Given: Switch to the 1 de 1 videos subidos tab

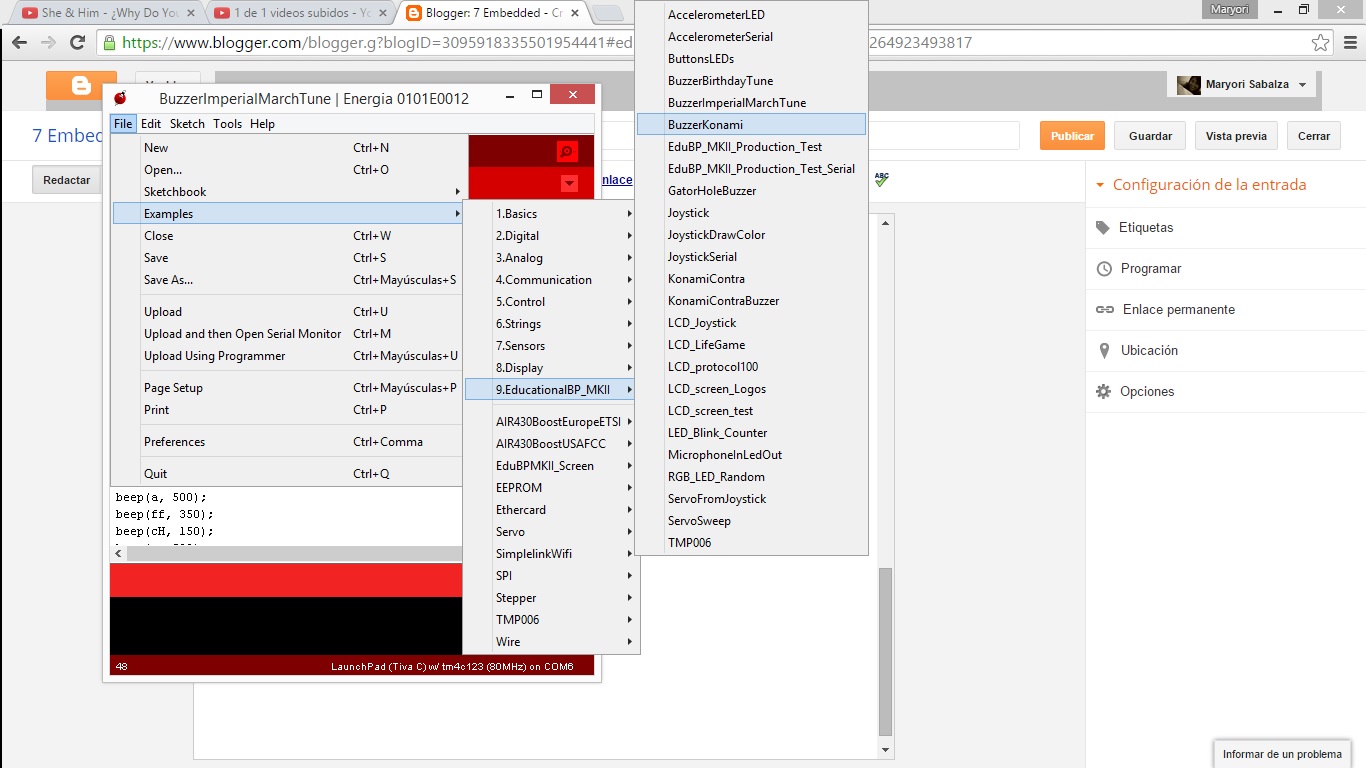Looking at the screenshot, I should tap(300, 13).
